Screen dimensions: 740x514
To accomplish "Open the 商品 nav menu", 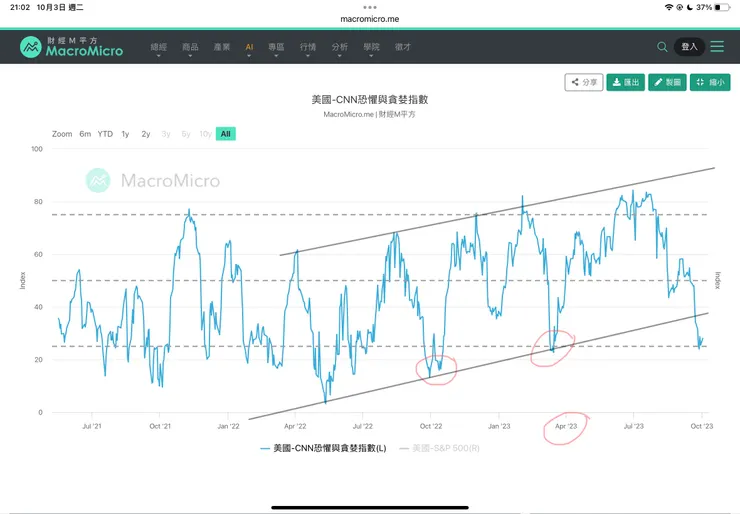I will [x=190, y=47].
